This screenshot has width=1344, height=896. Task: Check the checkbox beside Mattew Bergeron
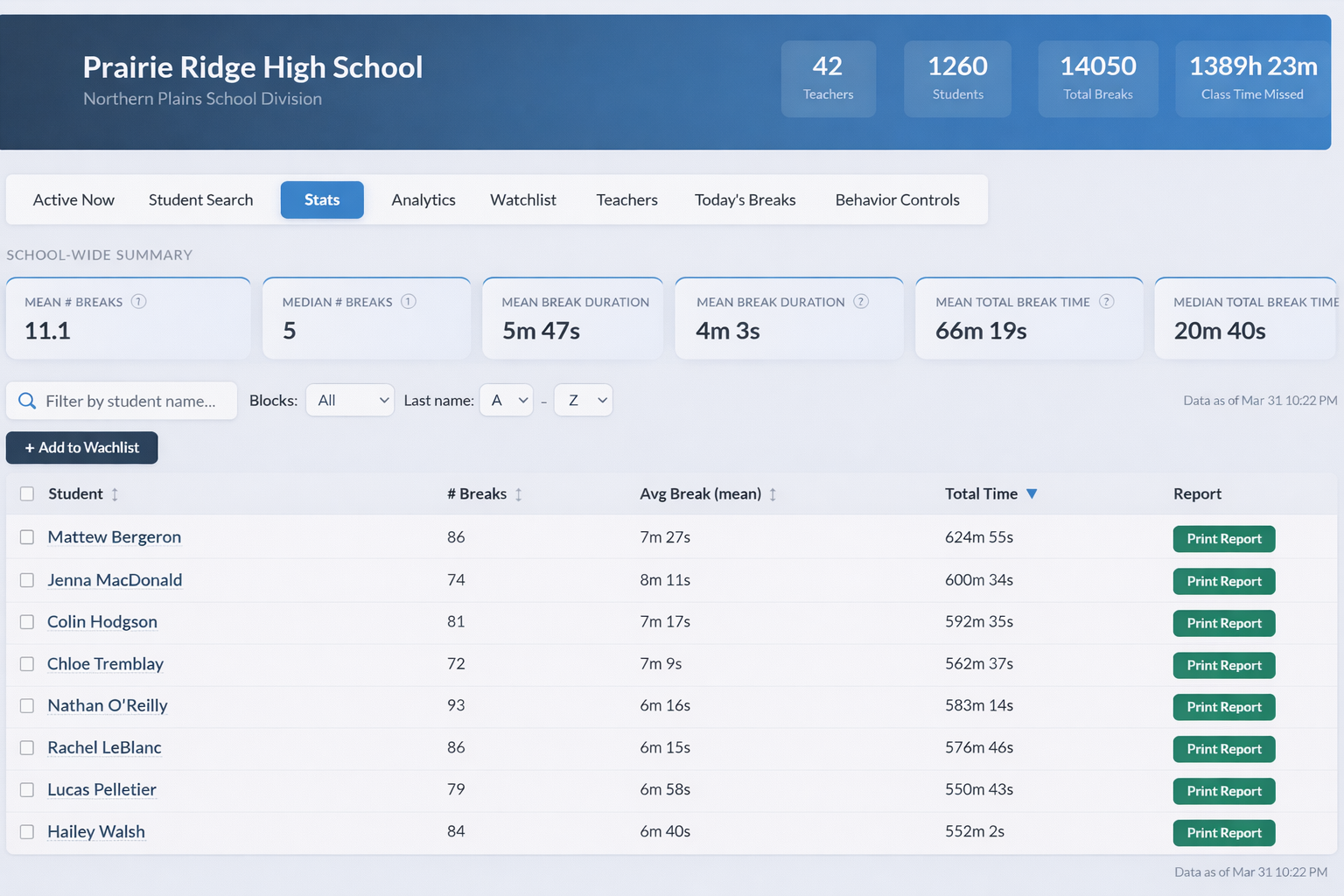[x=26, y=537]
